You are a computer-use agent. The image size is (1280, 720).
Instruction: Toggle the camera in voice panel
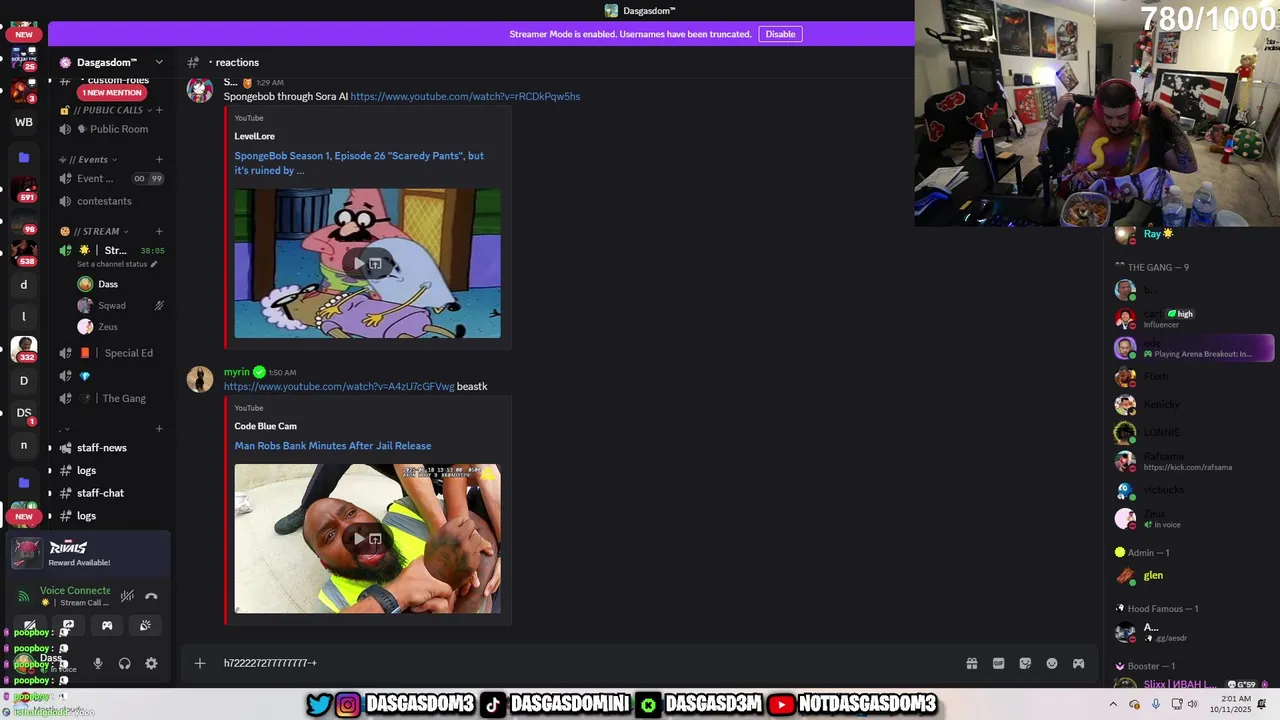pyautogui.click(x=30, y=625)
